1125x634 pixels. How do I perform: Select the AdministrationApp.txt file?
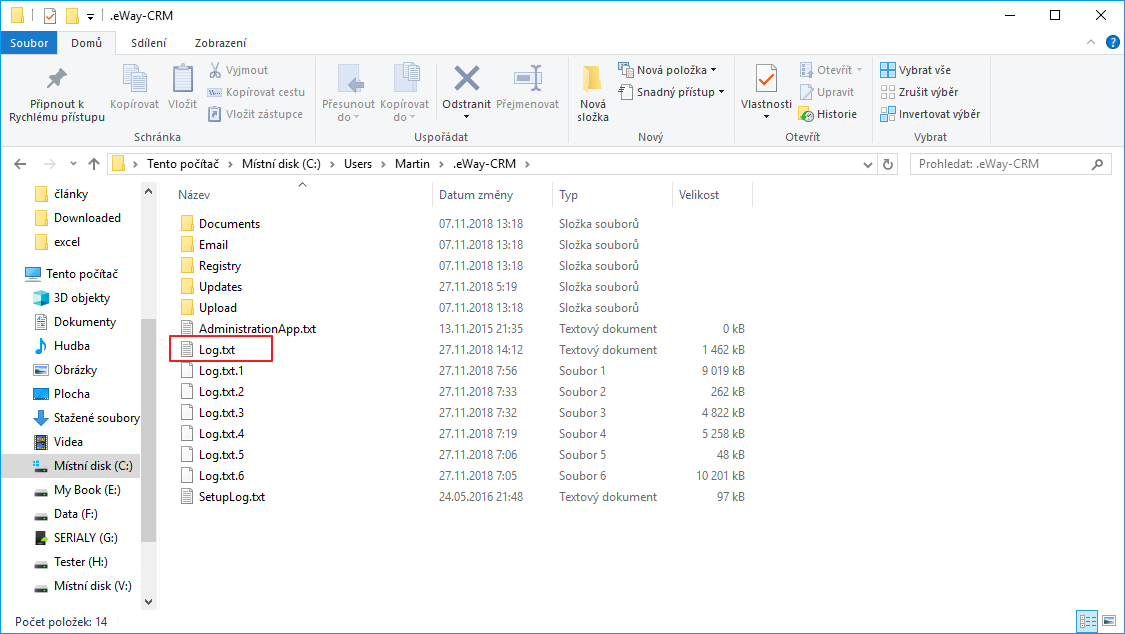pyautogui.click(x=257, y=329)
